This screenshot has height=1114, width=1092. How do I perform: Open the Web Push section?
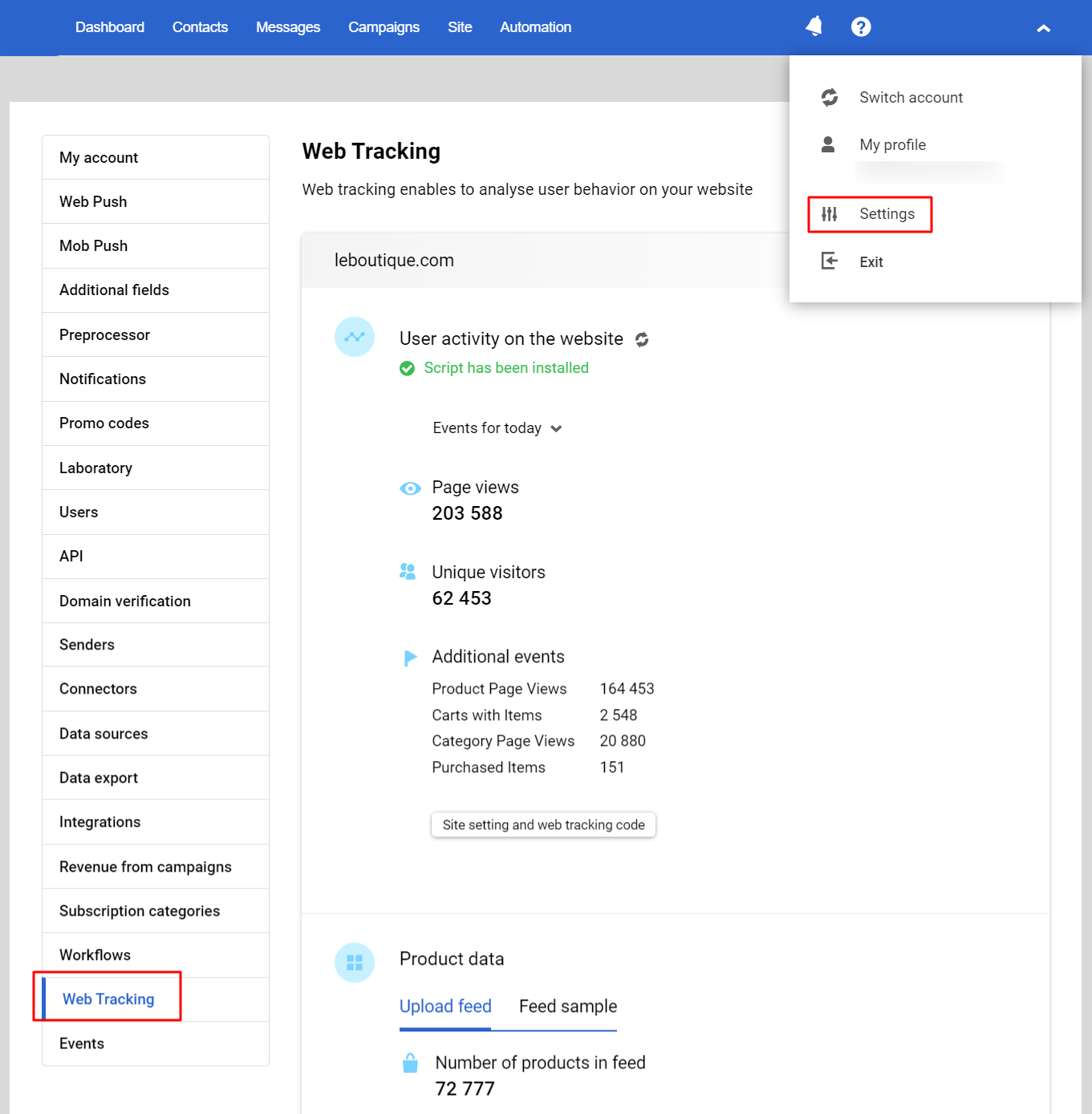click(156, 202)
